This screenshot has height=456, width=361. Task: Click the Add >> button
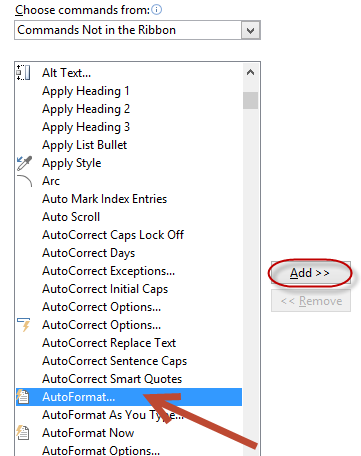pos(311,273)
